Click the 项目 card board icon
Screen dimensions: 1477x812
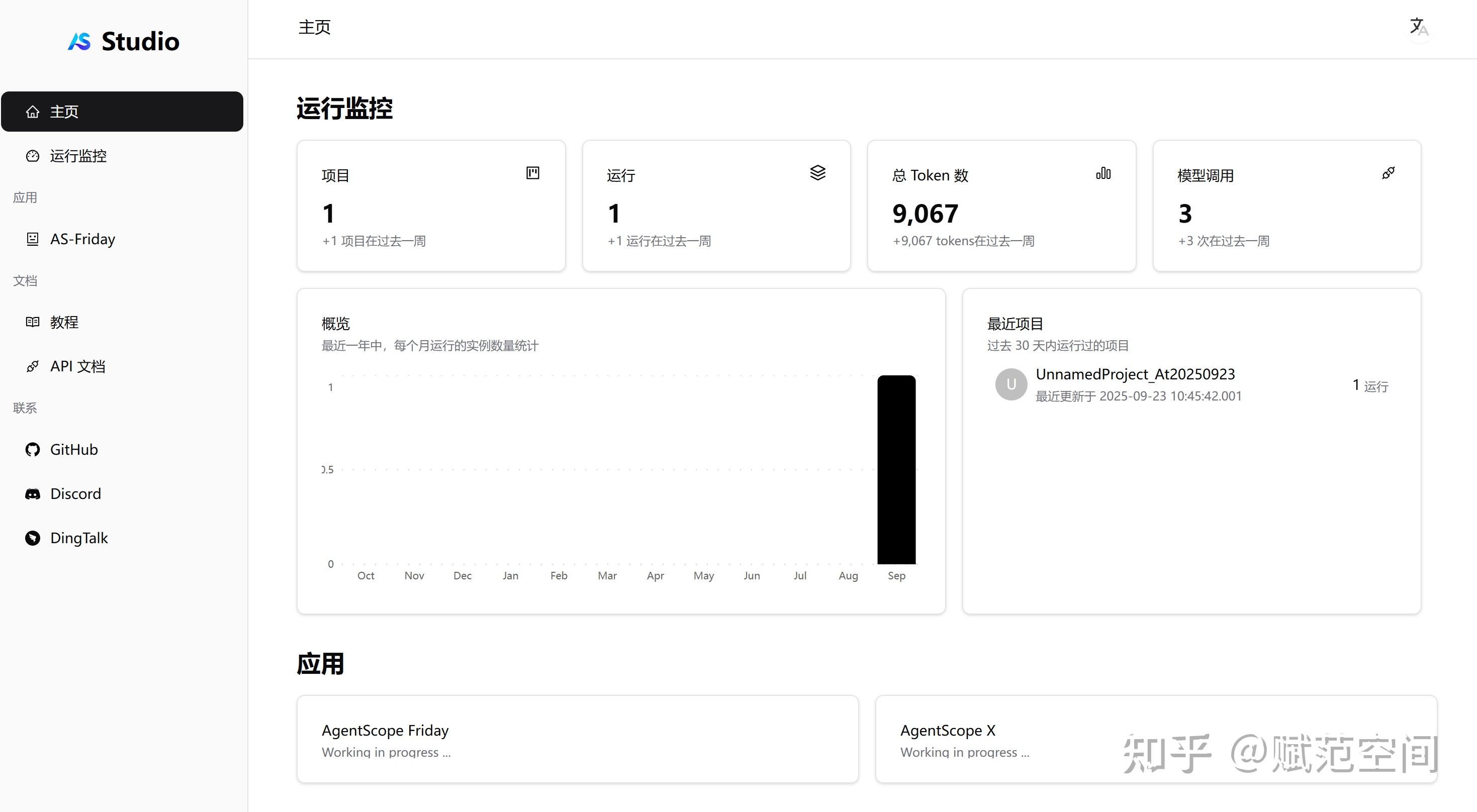pyautogui.click(x=533, y=173)
